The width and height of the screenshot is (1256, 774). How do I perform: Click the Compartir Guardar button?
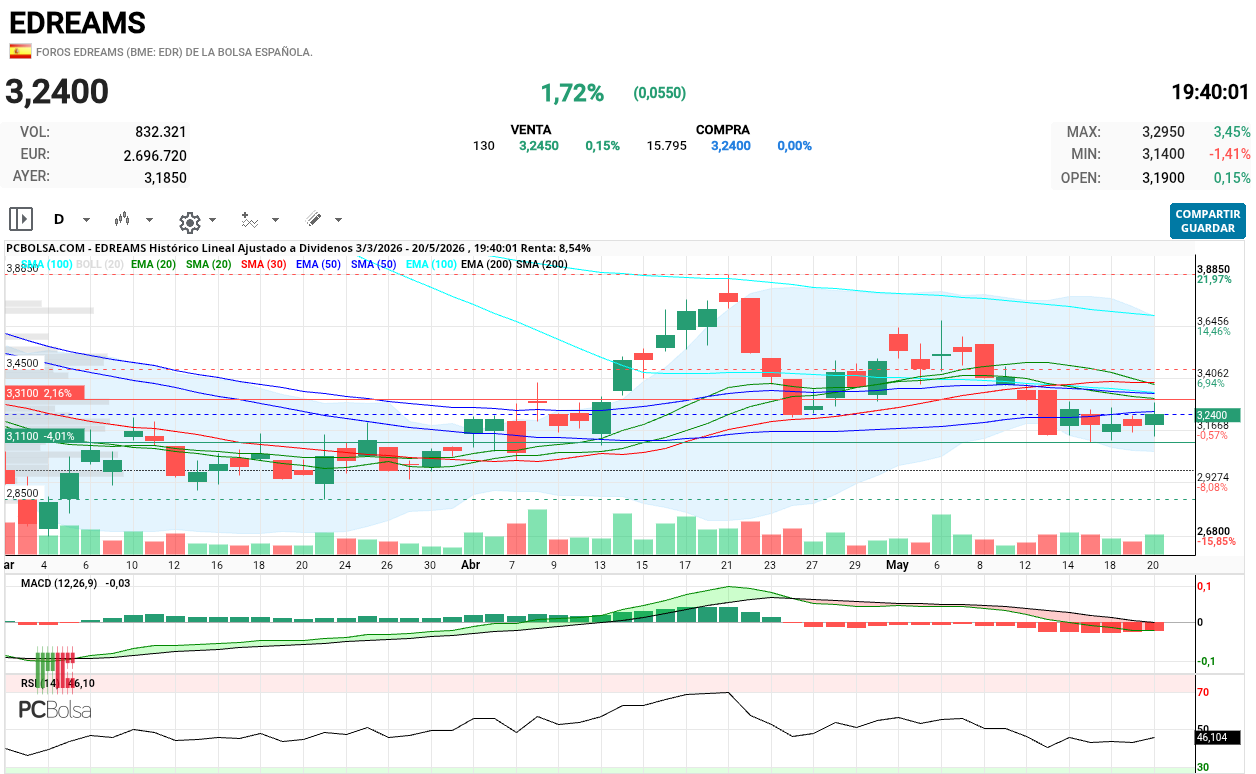pyautogui.click(x=1208, y=221)
